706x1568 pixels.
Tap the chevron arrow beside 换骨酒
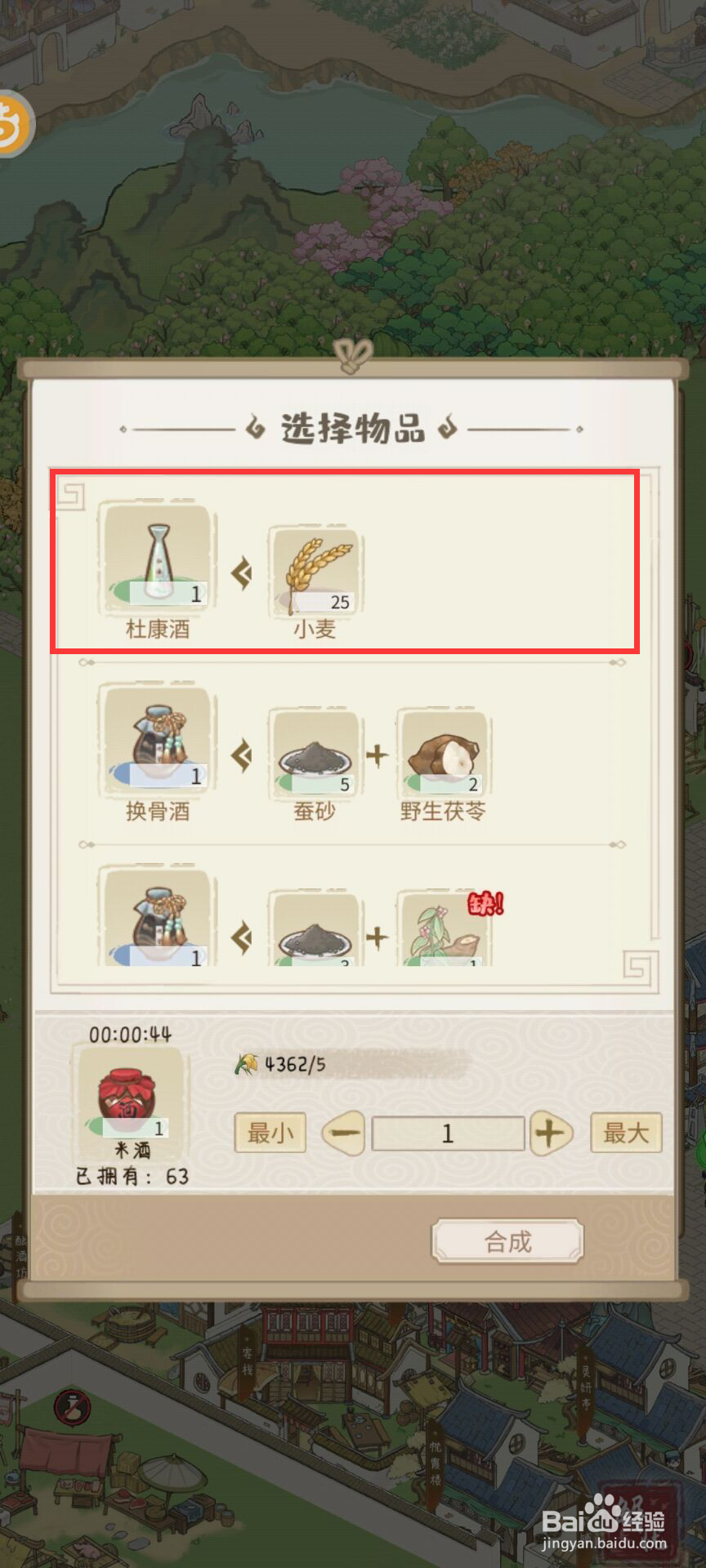pos(241,755)
